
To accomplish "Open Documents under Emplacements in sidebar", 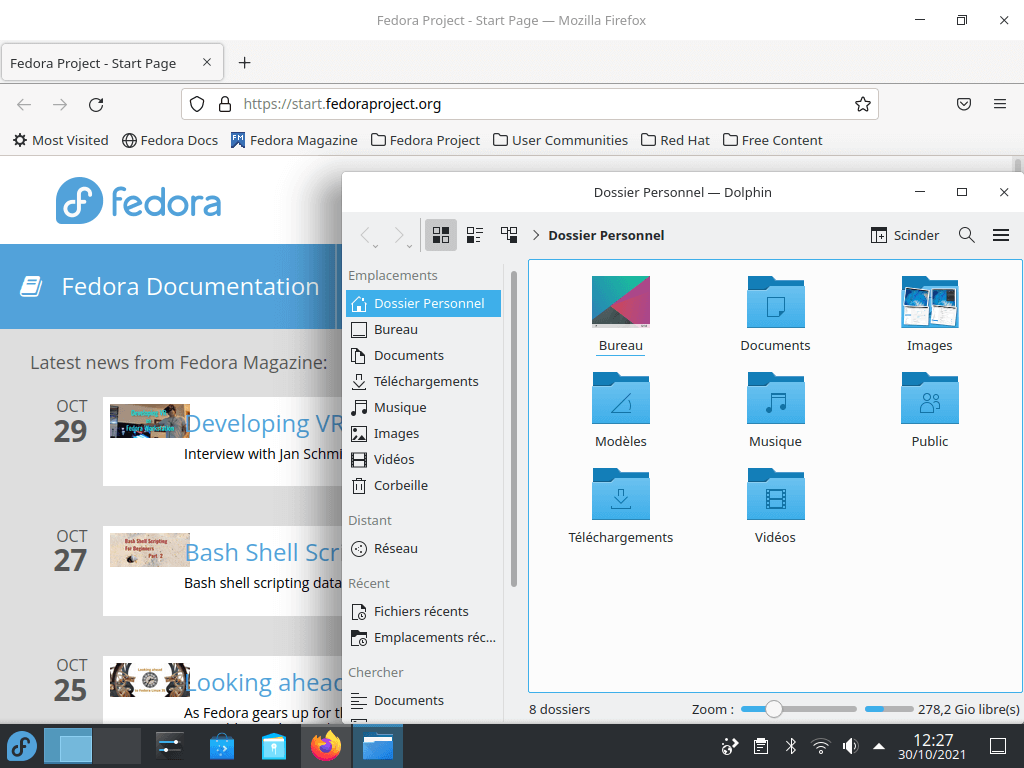I will point(423,355).
